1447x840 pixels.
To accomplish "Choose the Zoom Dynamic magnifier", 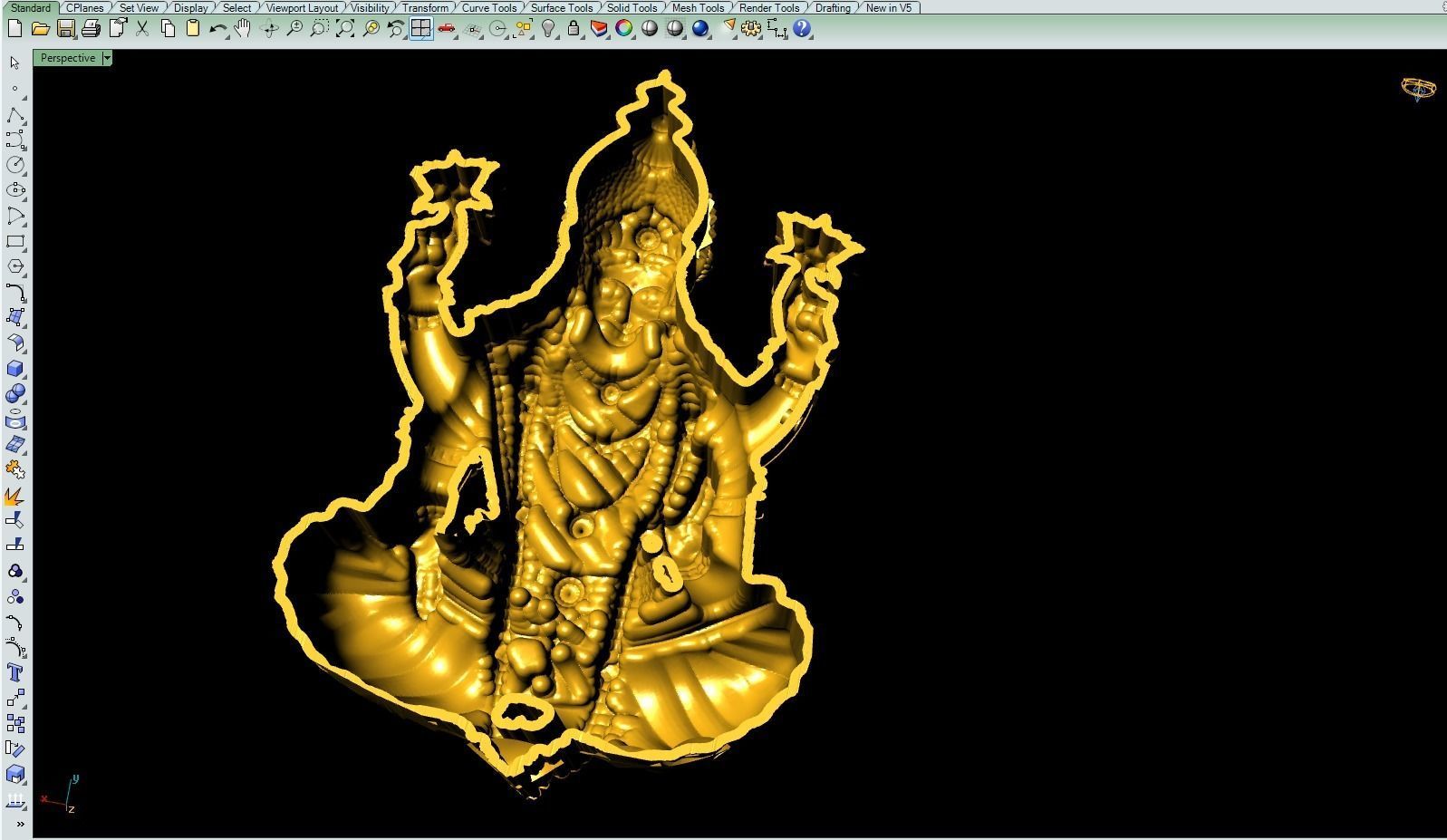I will 294,29.
